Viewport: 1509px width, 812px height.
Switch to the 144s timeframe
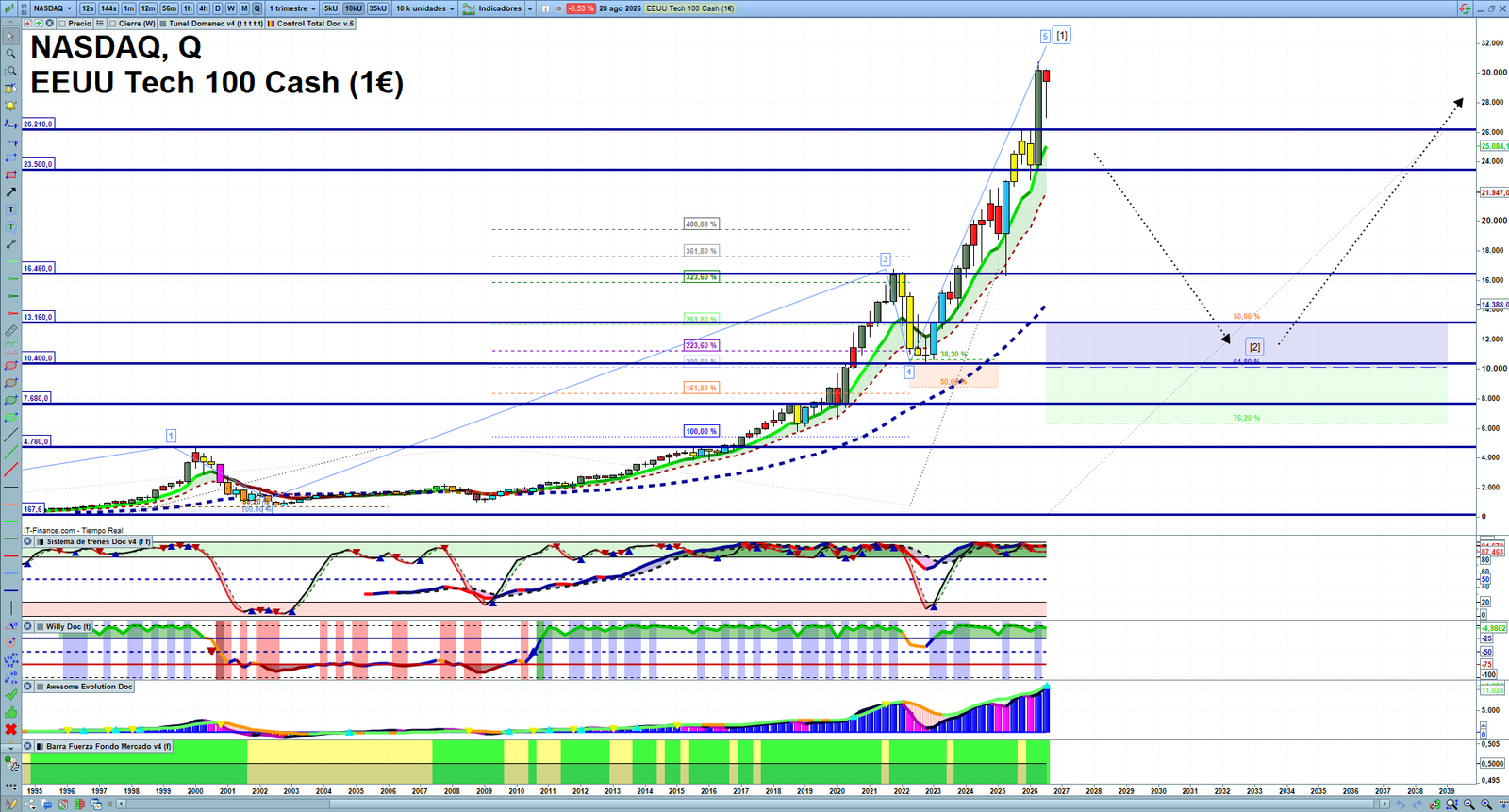pyautogui.click(x=108, y=8)
